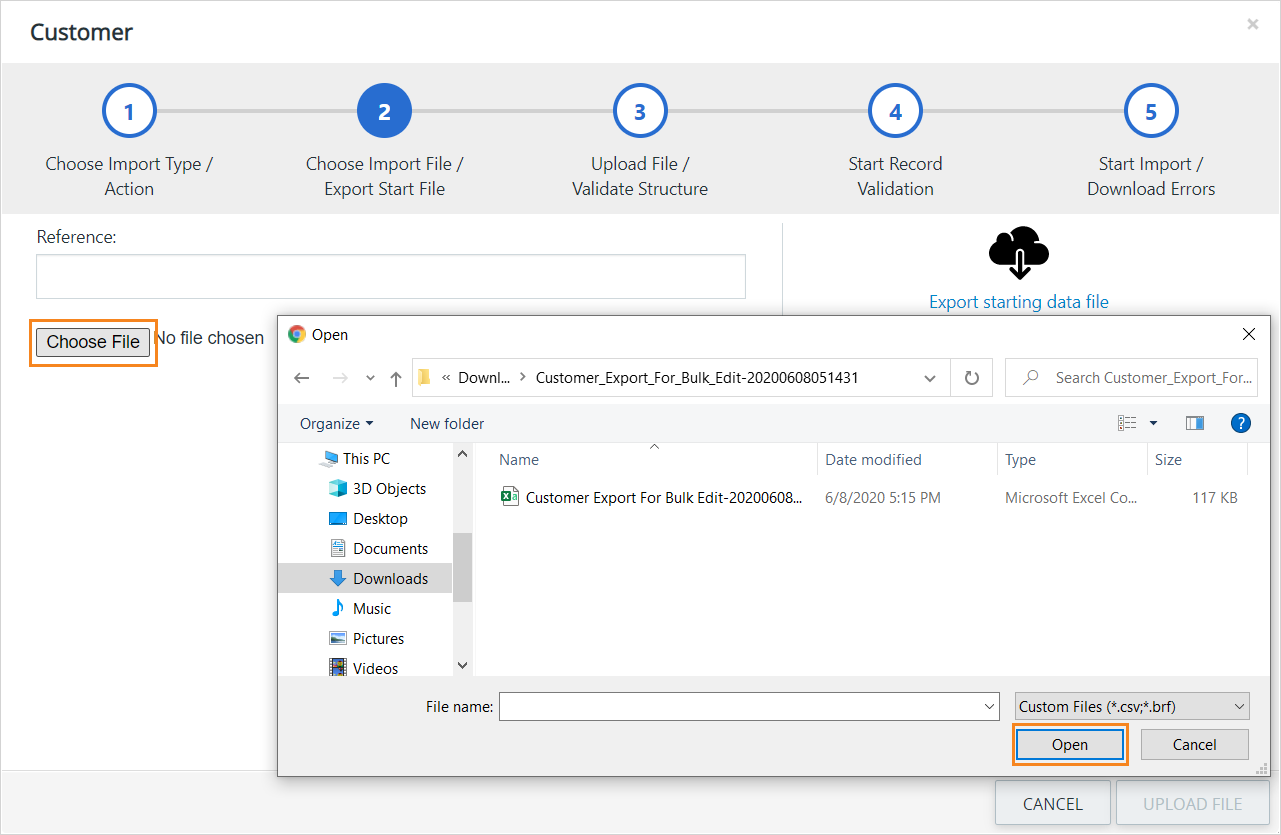The image size is (1281, 835).
Task: Expand the address bar path history dropdown
Action: 931,378
